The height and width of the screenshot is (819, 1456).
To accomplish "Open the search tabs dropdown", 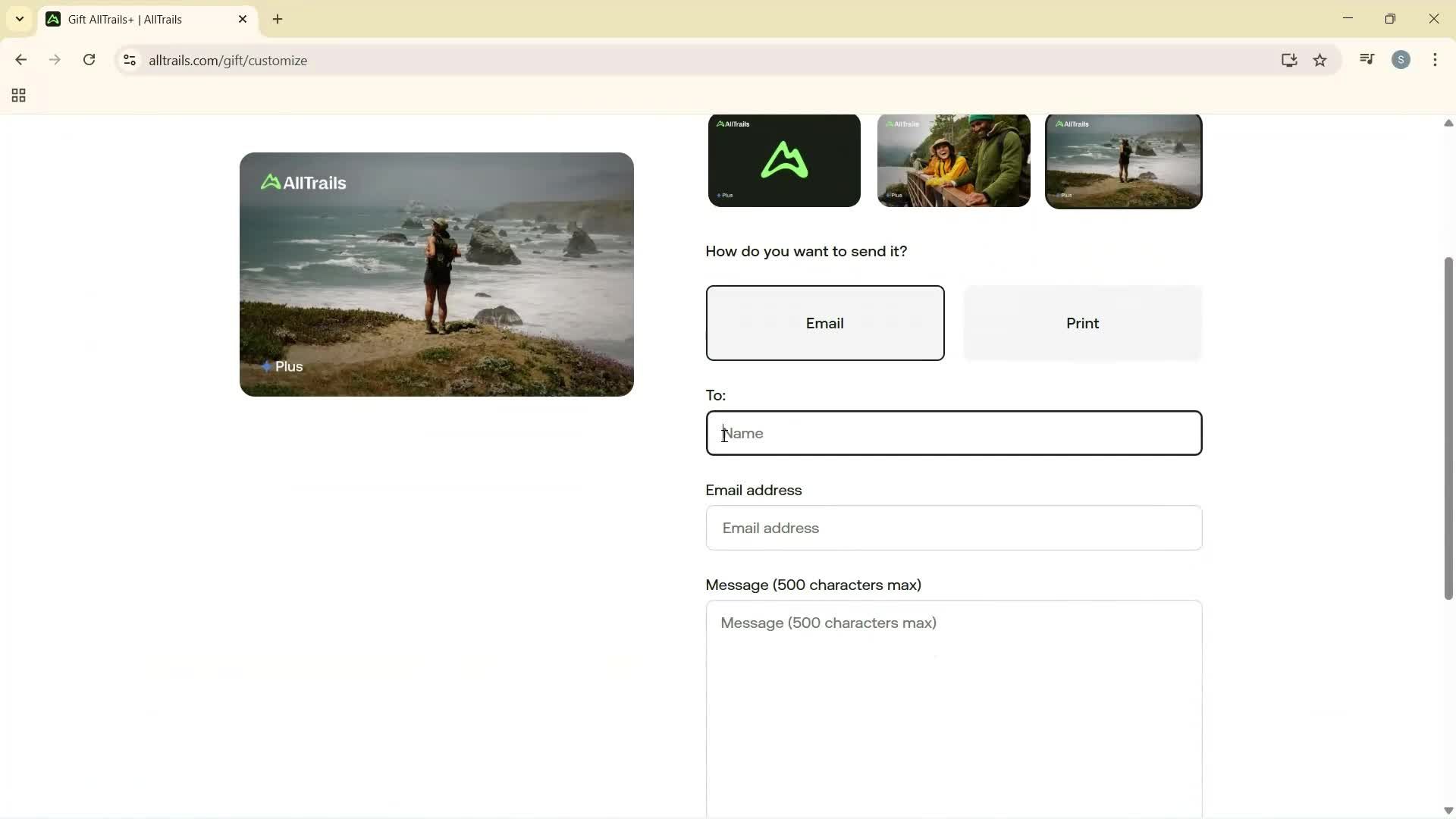I will pyautogui.click(x=19, y=19).
